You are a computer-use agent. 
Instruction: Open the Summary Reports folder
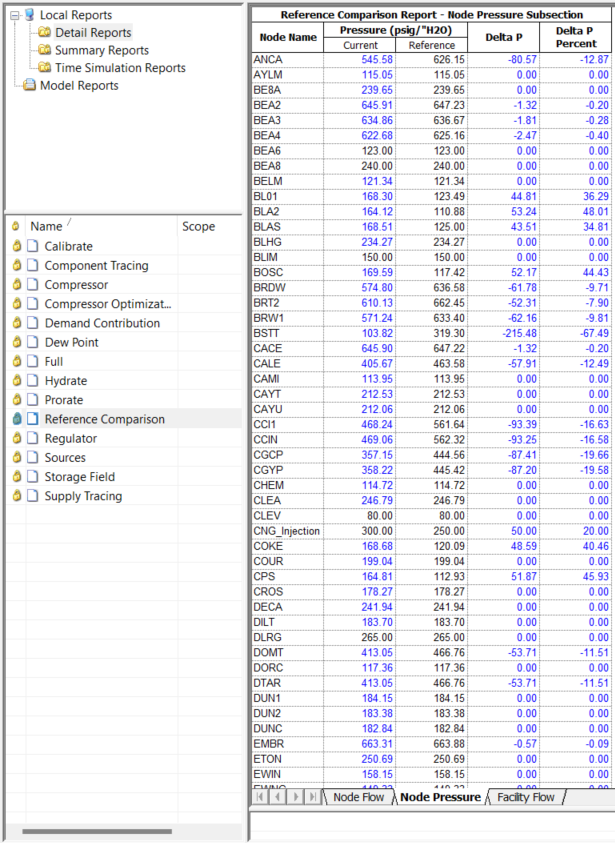click(x=102, y=51)
